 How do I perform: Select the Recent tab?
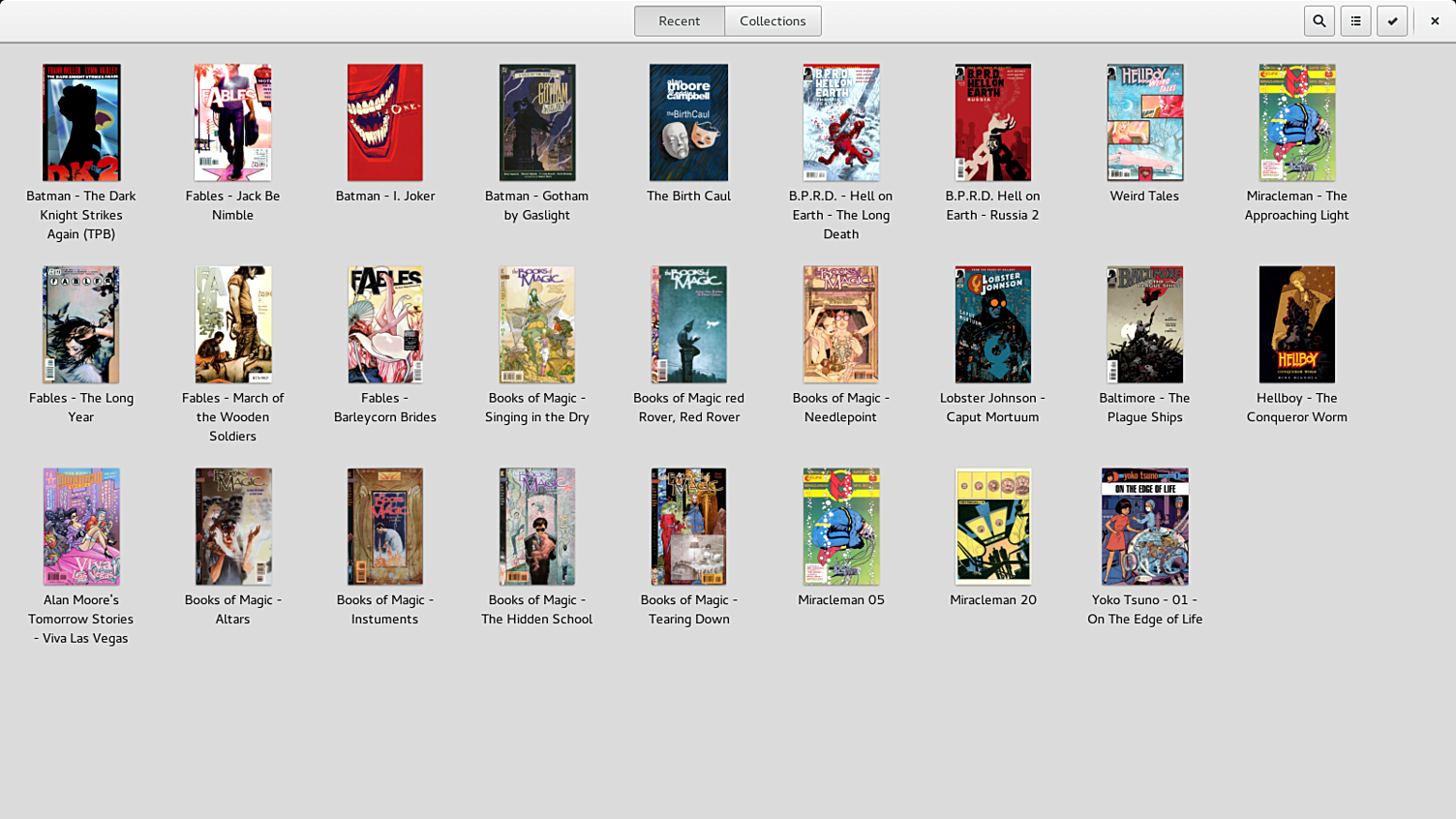coord(679,21)
